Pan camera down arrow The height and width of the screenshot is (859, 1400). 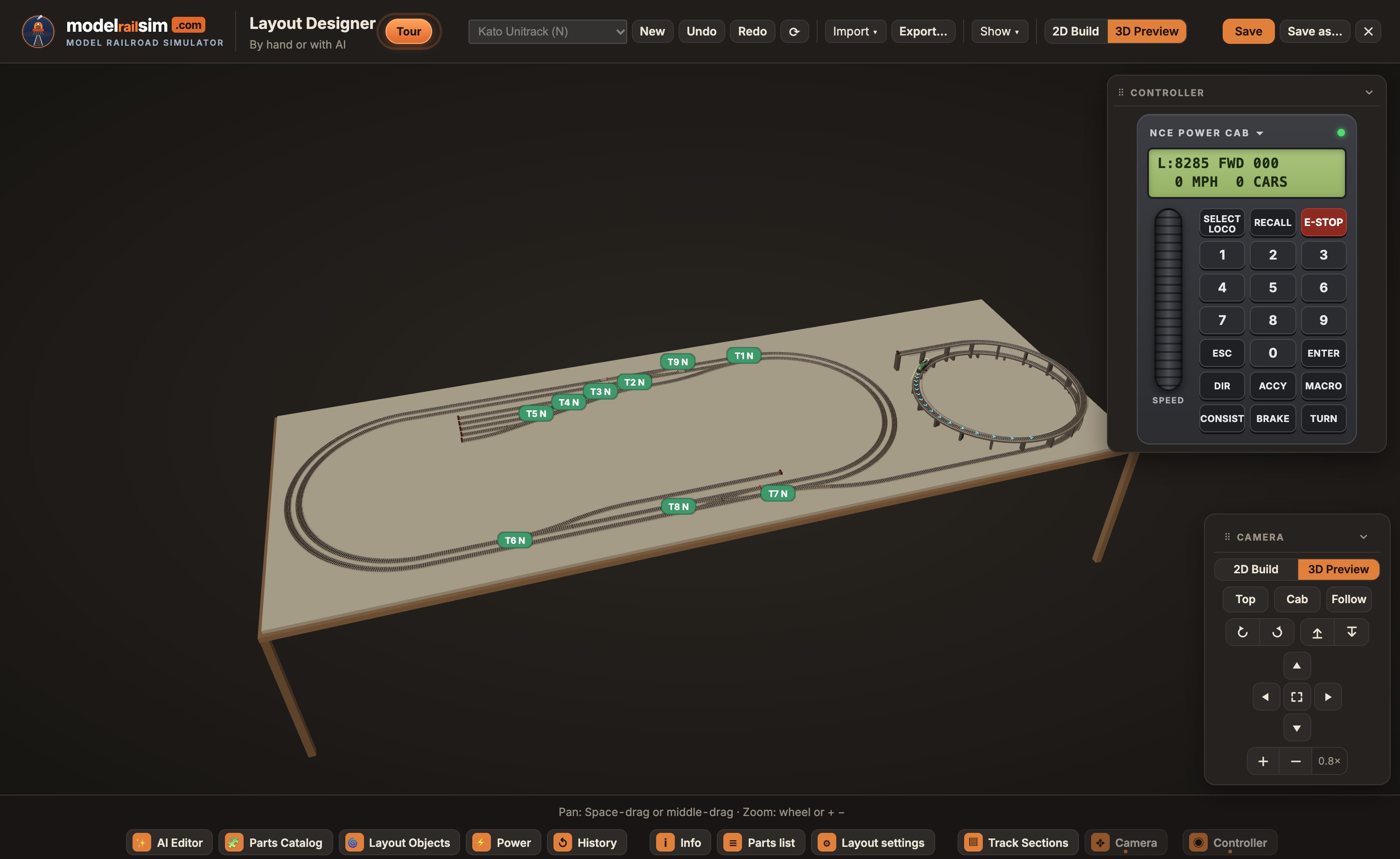point(1296,728)
